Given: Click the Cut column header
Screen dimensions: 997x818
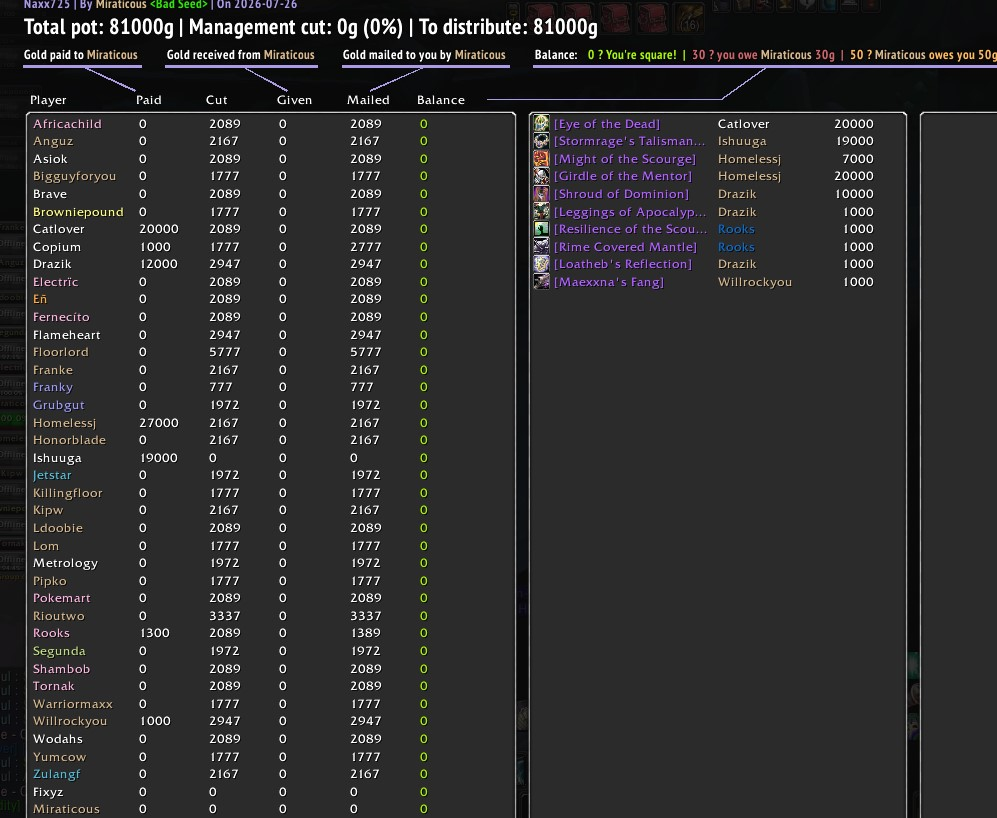Looking at the screenshot, I should tap(216, 100).
